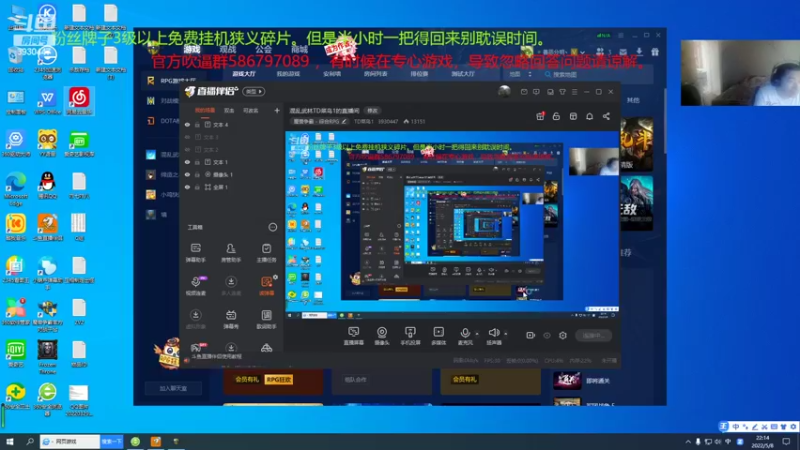Click the gift box icon with red badge
800x450 pixels.
point(540,116)
